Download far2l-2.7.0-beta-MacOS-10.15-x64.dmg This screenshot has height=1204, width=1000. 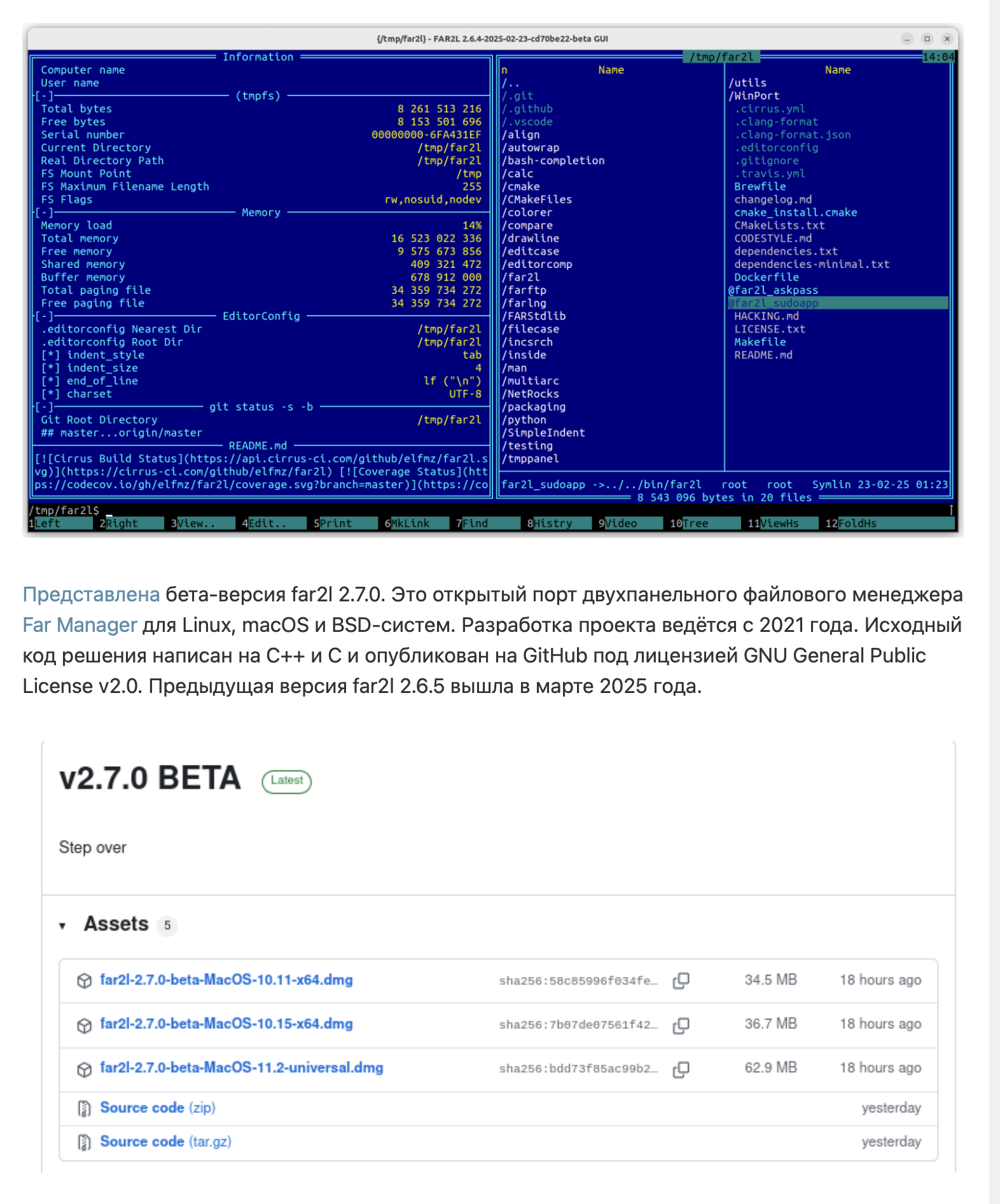click(x=226, y=1024)
